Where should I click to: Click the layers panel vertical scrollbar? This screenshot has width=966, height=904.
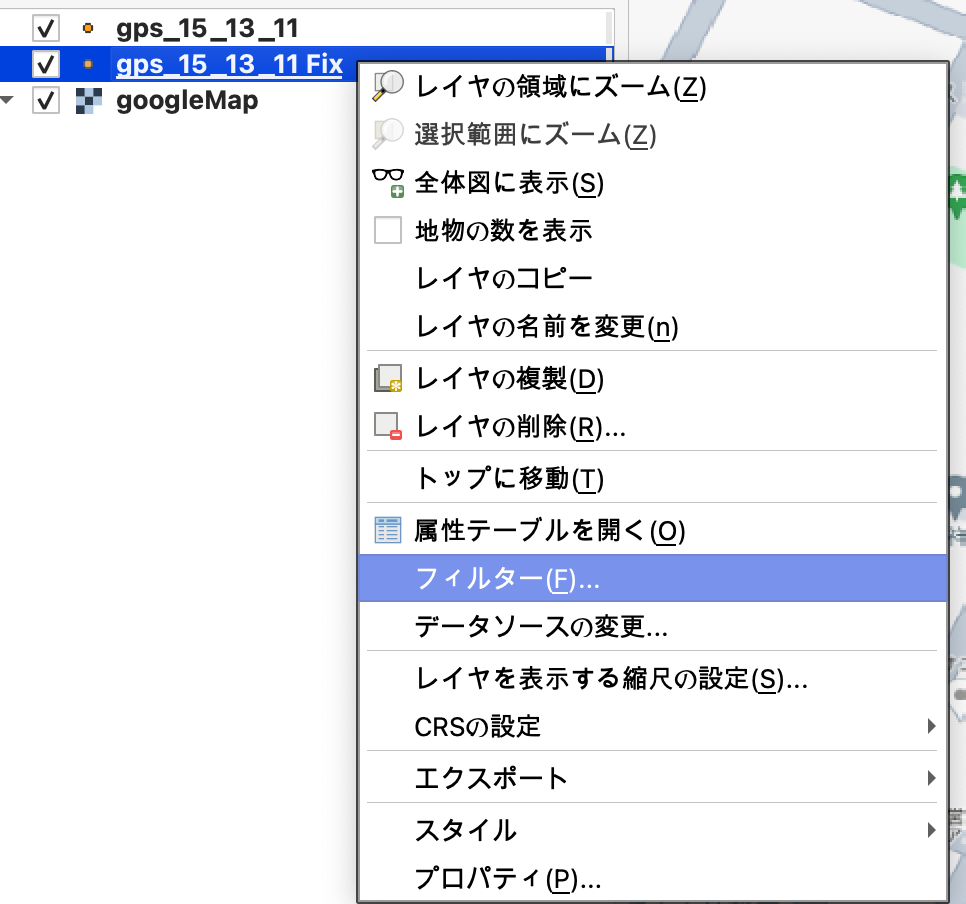pos(609,36)
